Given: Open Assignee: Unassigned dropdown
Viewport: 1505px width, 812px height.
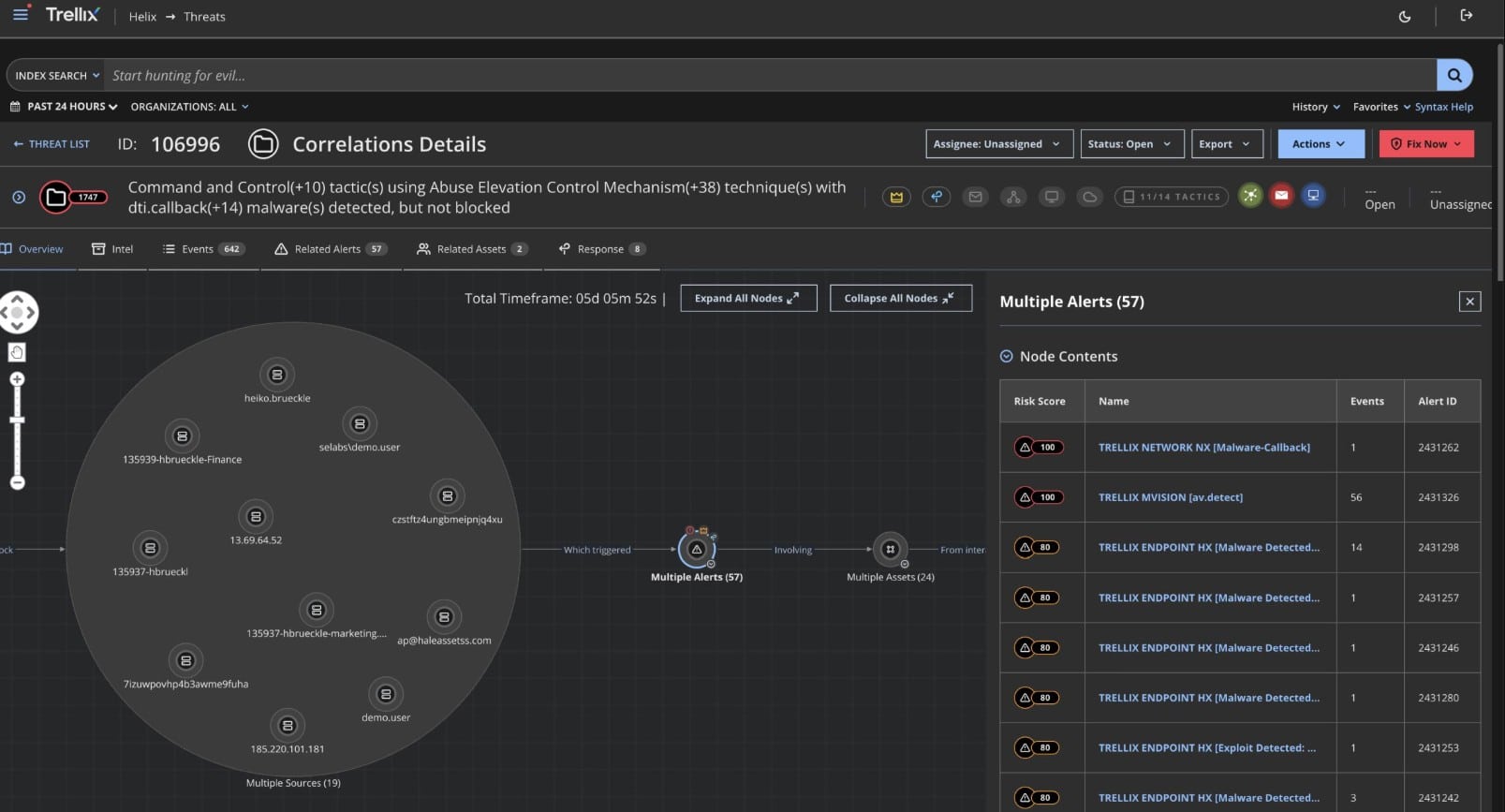Looking at the screenshot, I should (998, 144).
